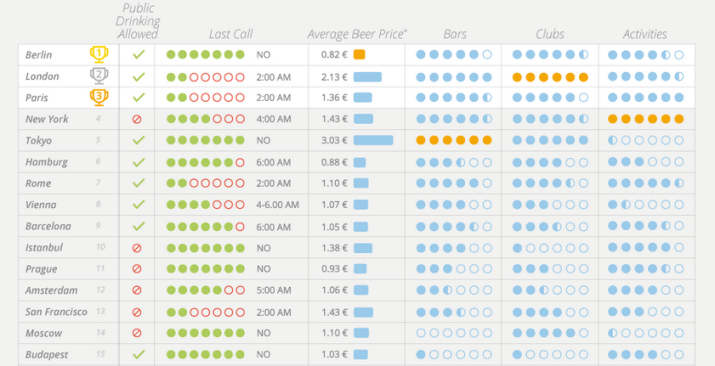
Task: Click New York's orange Activities rating dots
Action: (x=646, y=119)
